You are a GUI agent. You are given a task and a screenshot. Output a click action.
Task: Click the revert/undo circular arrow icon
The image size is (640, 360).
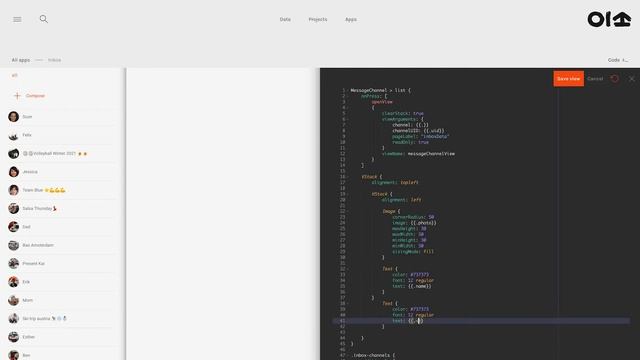coord(615,79)
